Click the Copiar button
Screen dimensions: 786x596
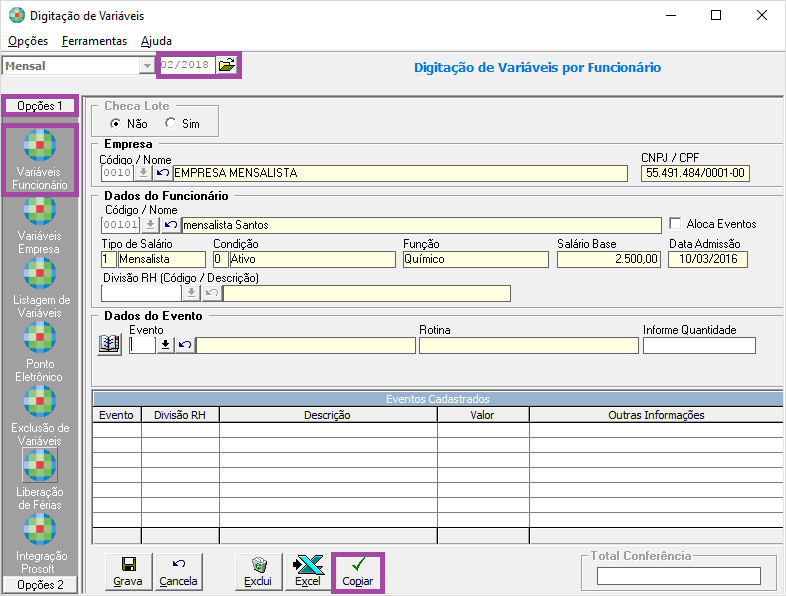pyautogui.click(x=358, y=572)
